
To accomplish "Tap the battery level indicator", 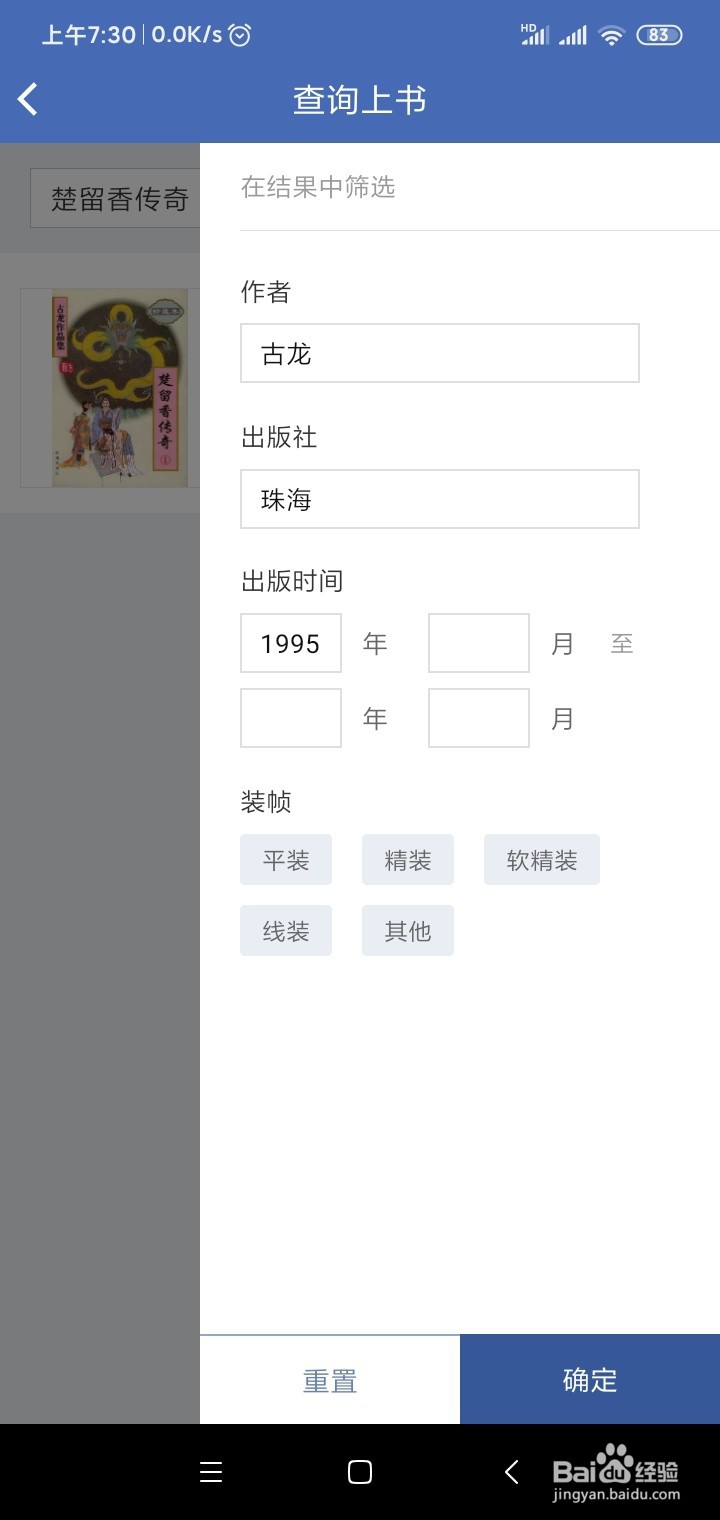I will (x=659, y=35).
